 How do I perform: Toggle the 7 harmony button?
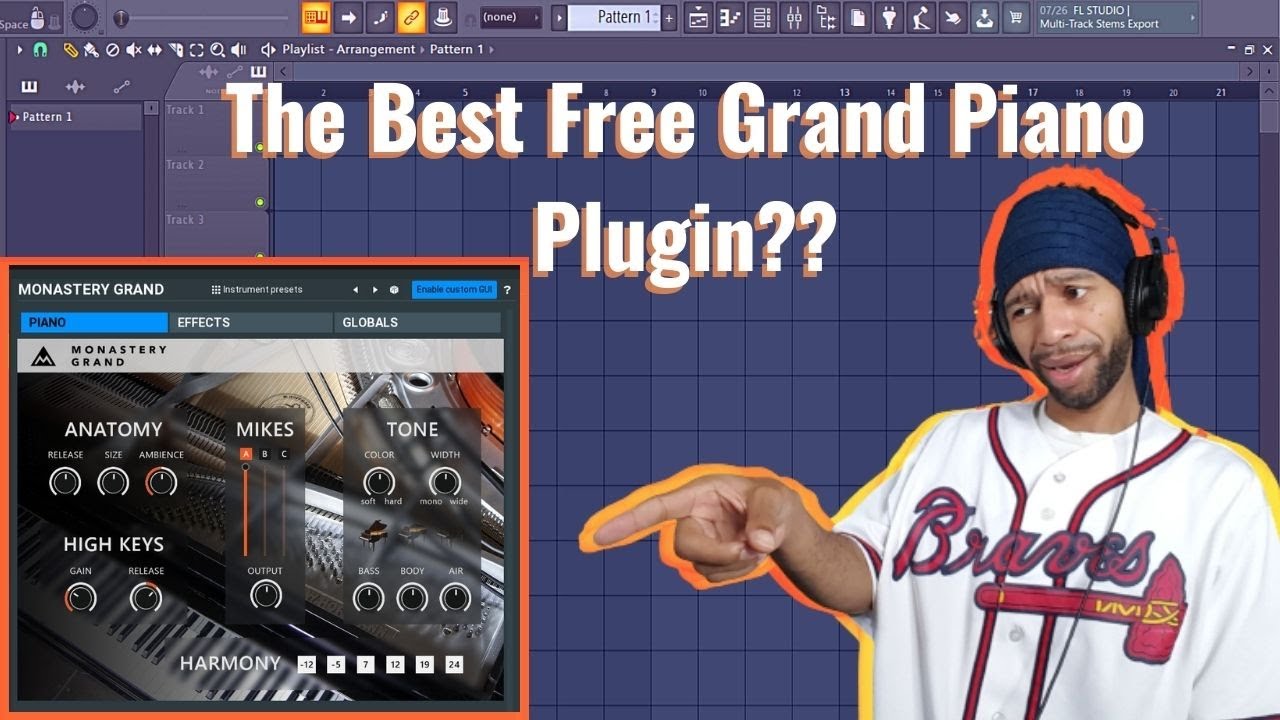tap(366, 664)
